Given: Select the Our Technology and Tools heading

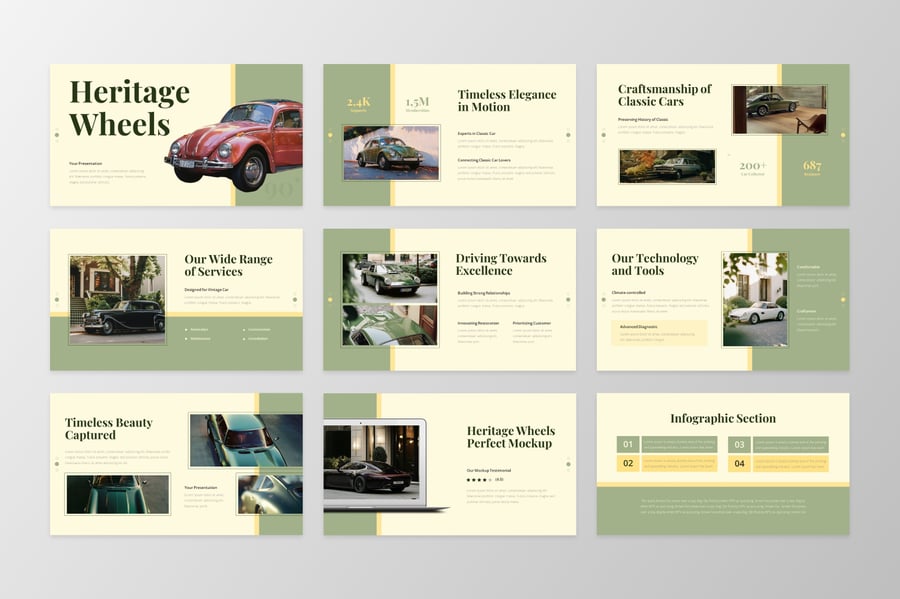Looking at the screenshot, I should tap(653, 264).
